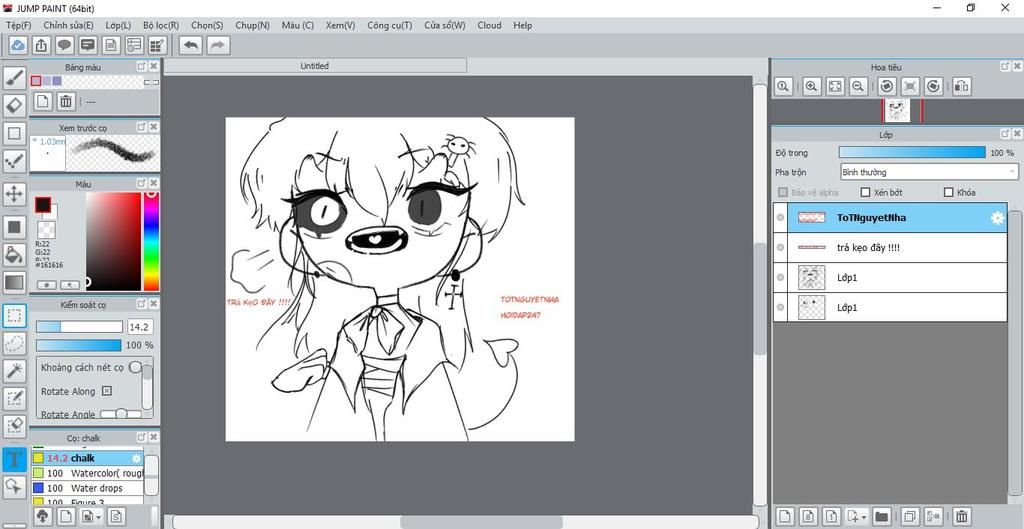Image resolution: width=1024 pixels, height=529 pixels.
Task: Open the Chỉnh sửa(E) menu
Action: 69,25
